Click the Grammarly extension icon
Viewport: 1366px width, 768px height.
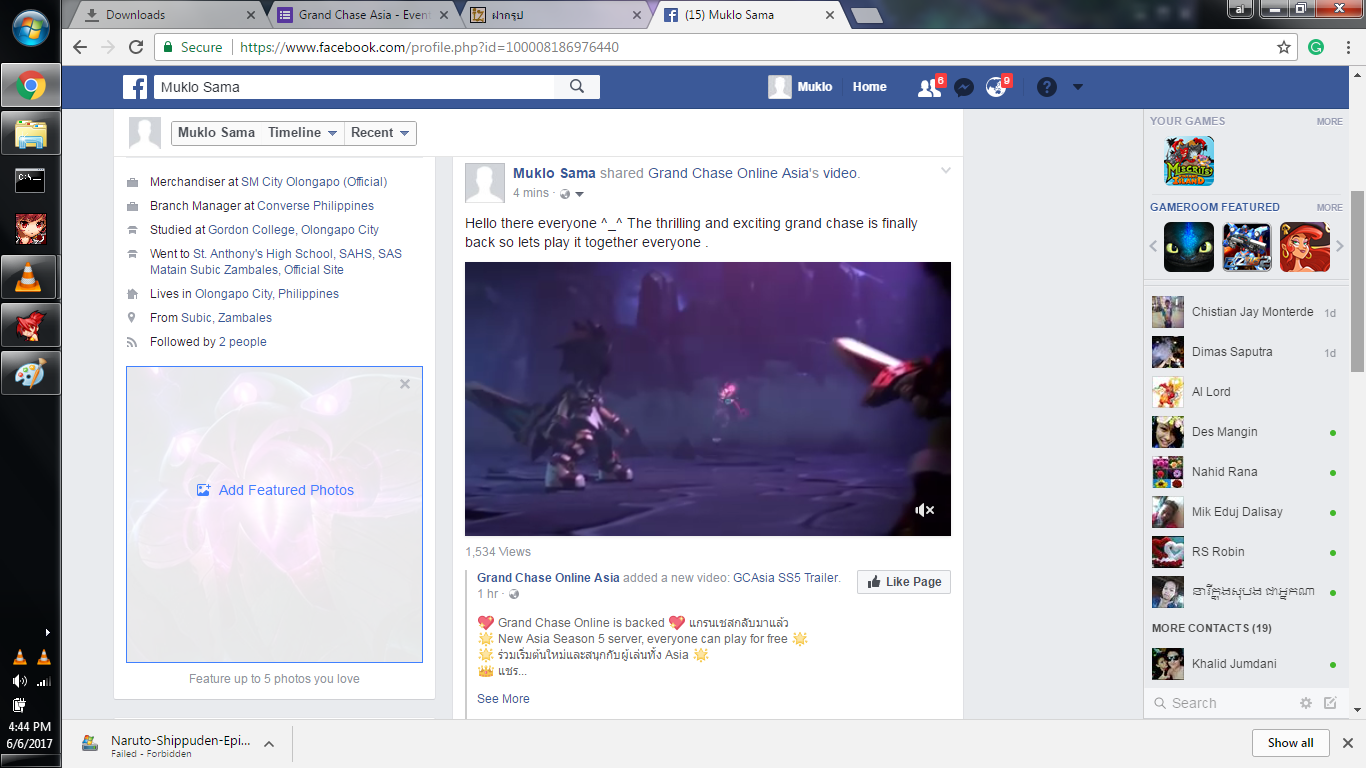[1316, 47]
